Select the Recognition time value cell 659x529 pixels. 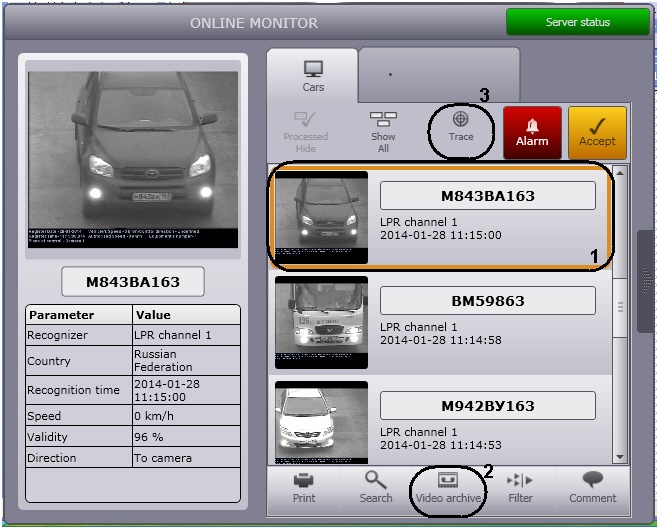pos(186,390)
